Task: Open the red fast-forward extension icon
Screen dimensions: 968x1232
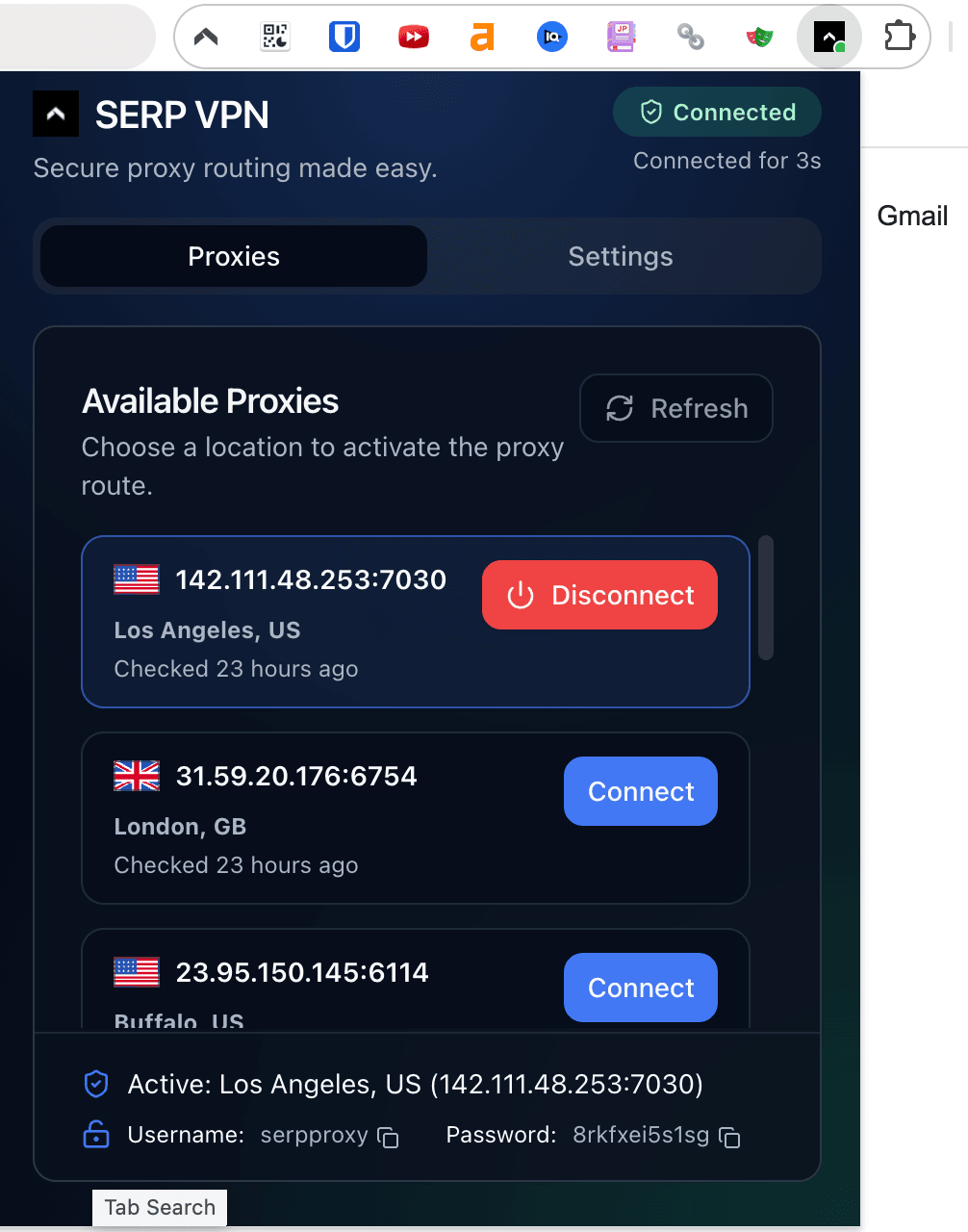Action: 413,36
